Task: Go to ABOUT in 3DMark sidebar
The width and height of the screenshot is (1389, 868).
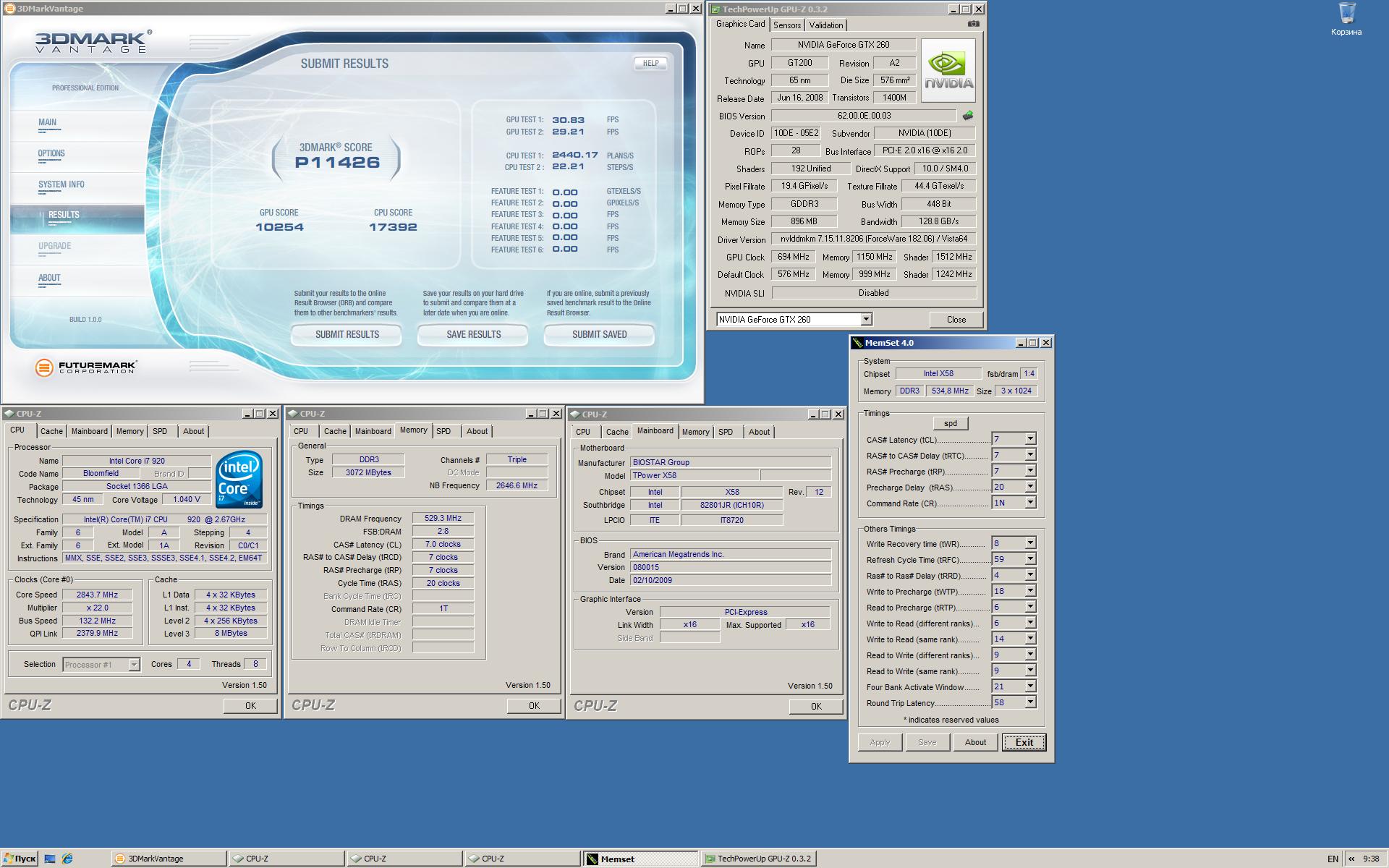Action: point(49,278)
